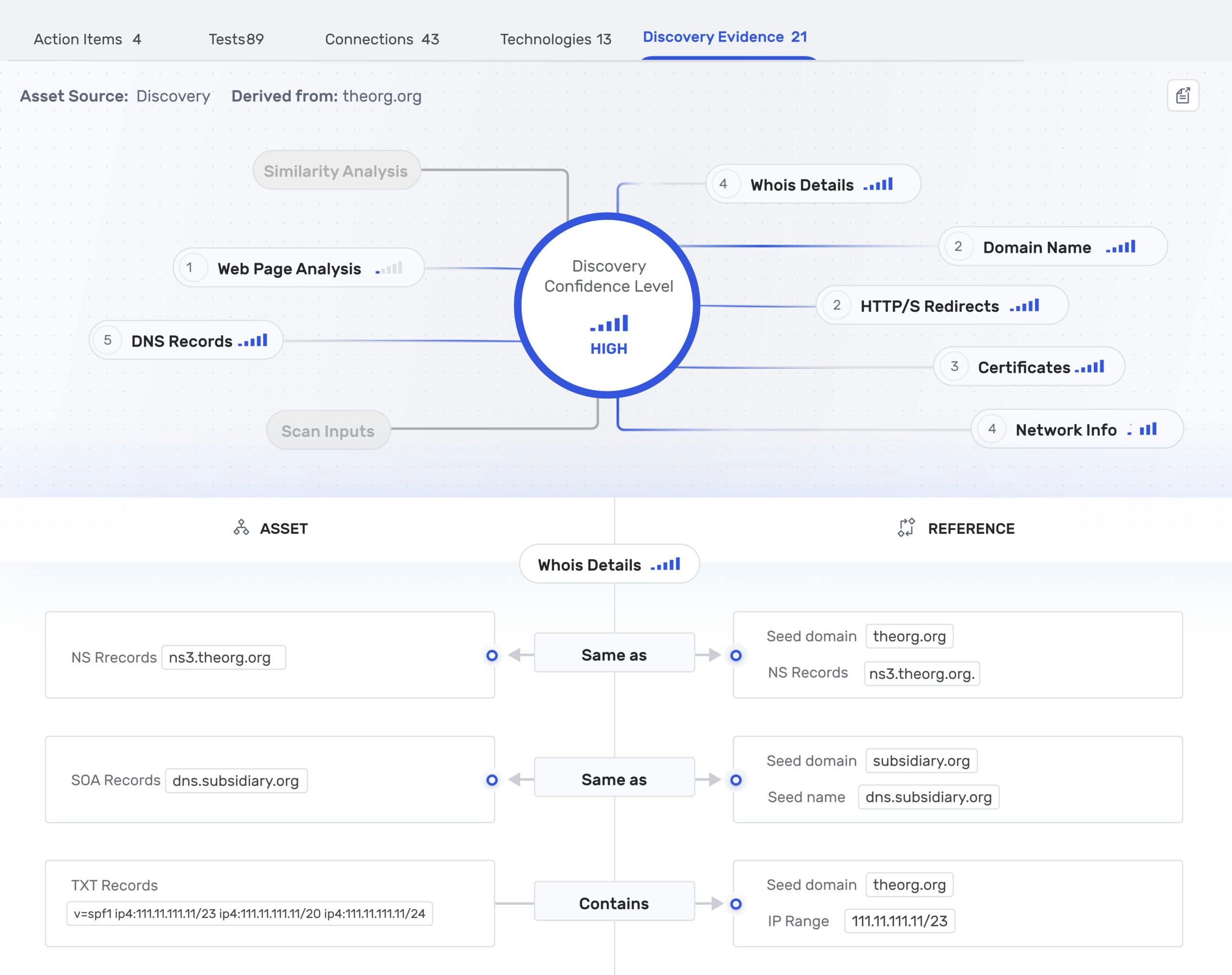
Task: Open the Technologies 13 tab
Action: [x=555, y=39]
